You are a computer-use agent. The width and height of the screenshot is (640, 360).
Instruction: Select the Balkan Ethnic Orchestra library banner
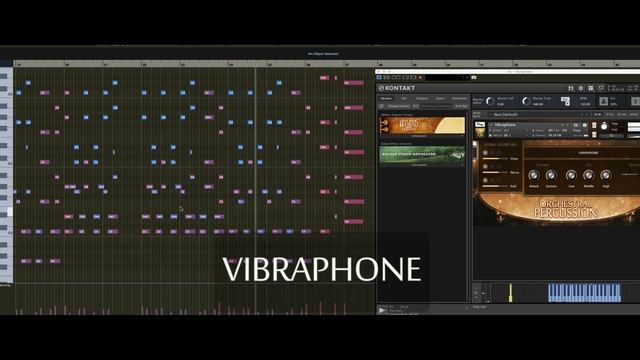pyautogui.click(x=422, y=154)
